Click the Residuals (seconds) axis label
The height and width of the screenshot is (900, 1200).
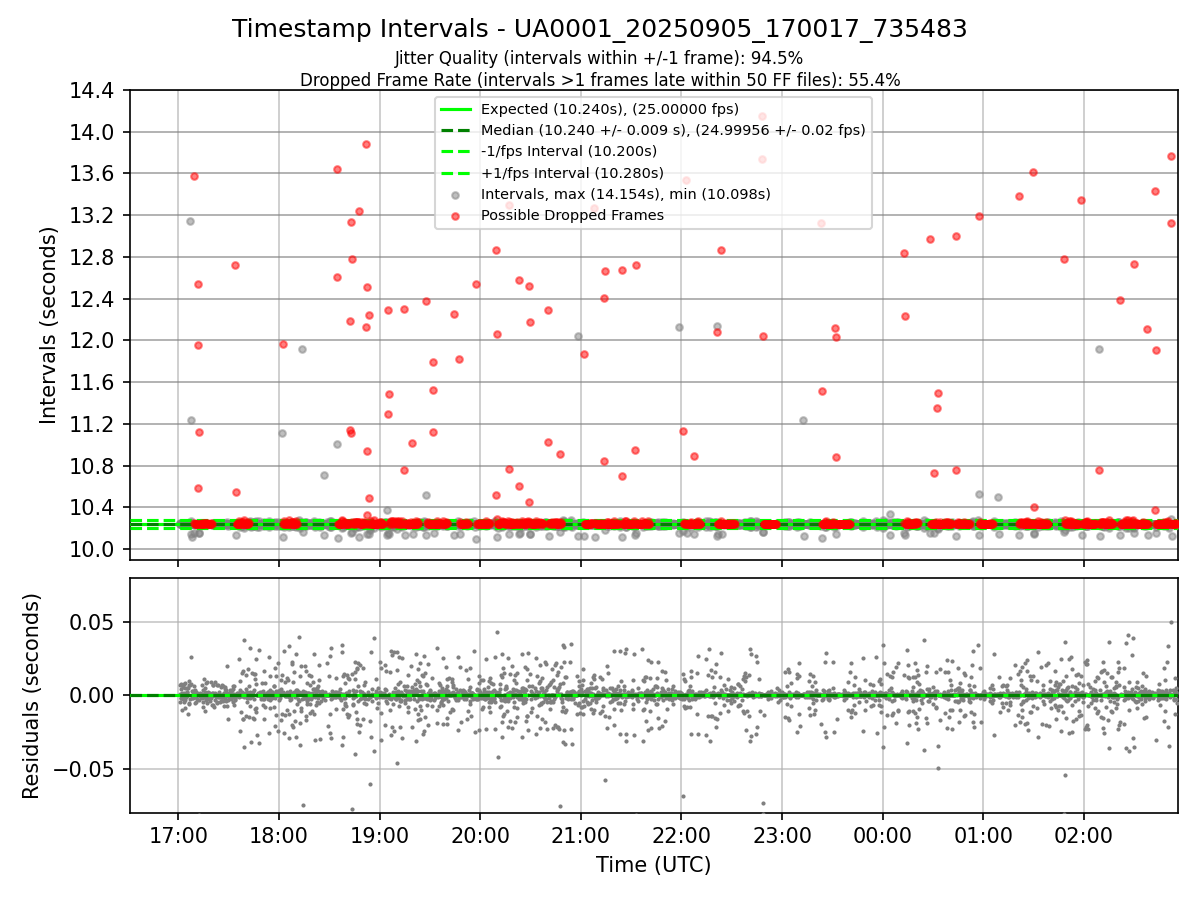point(32,696)
